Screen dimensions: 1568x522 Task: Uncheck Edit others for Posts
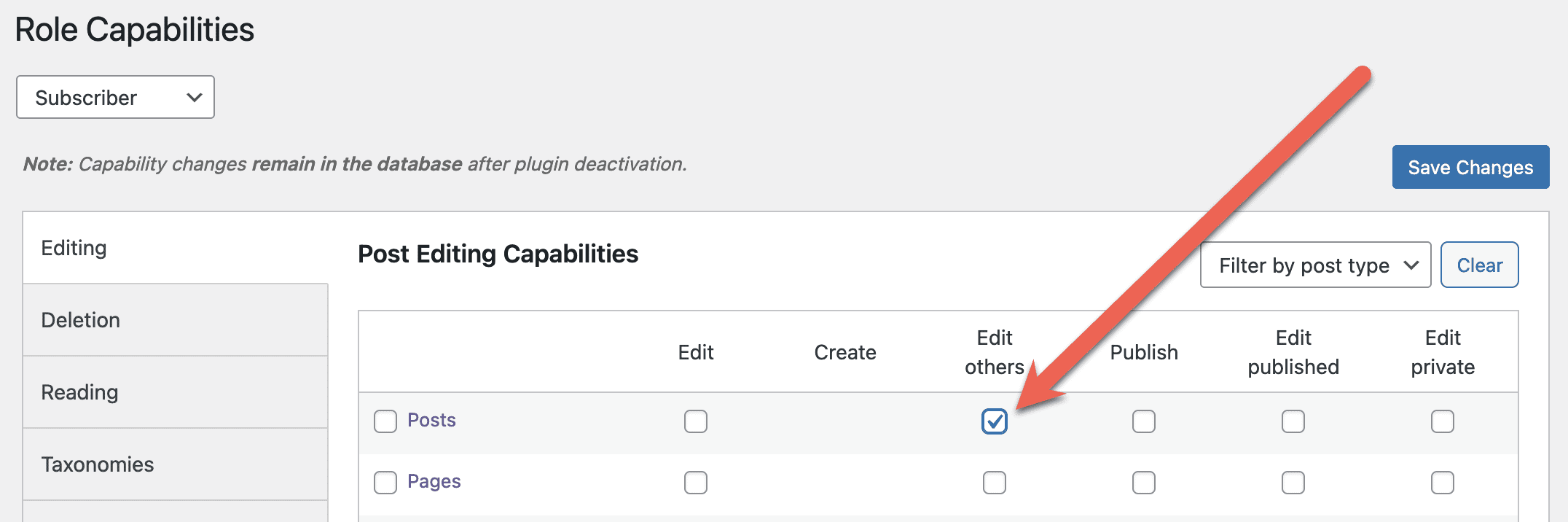[x=994, y=421]
